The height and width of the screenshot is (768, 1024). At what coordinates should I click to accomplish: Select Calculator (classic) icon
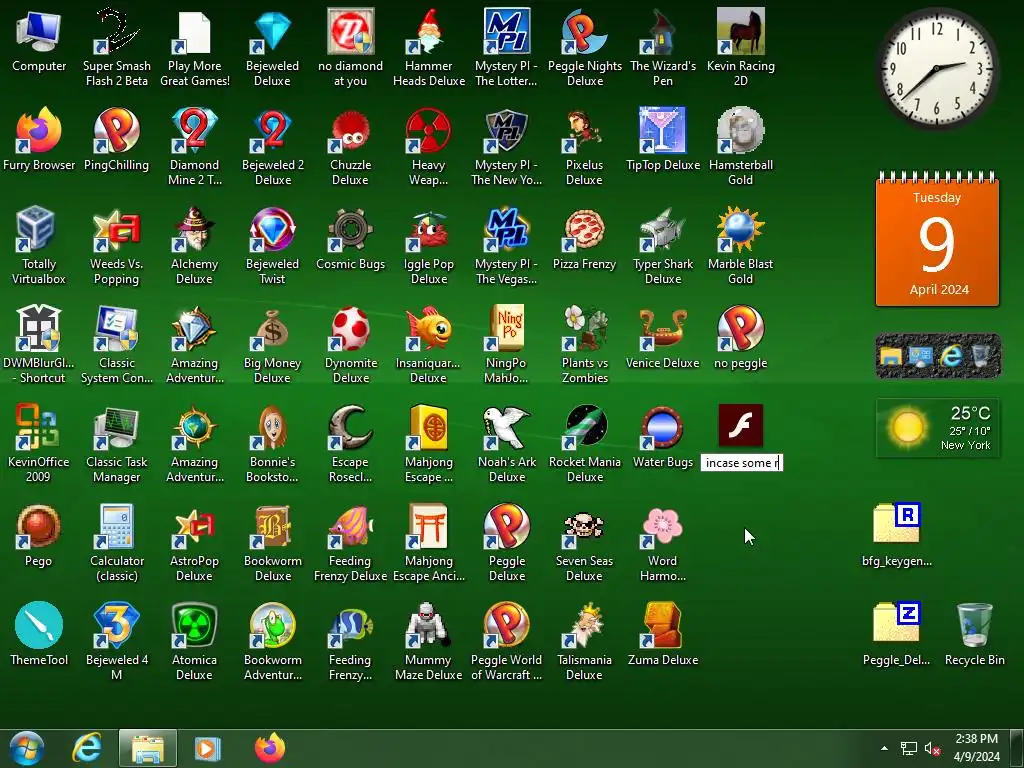click(116, 526)
